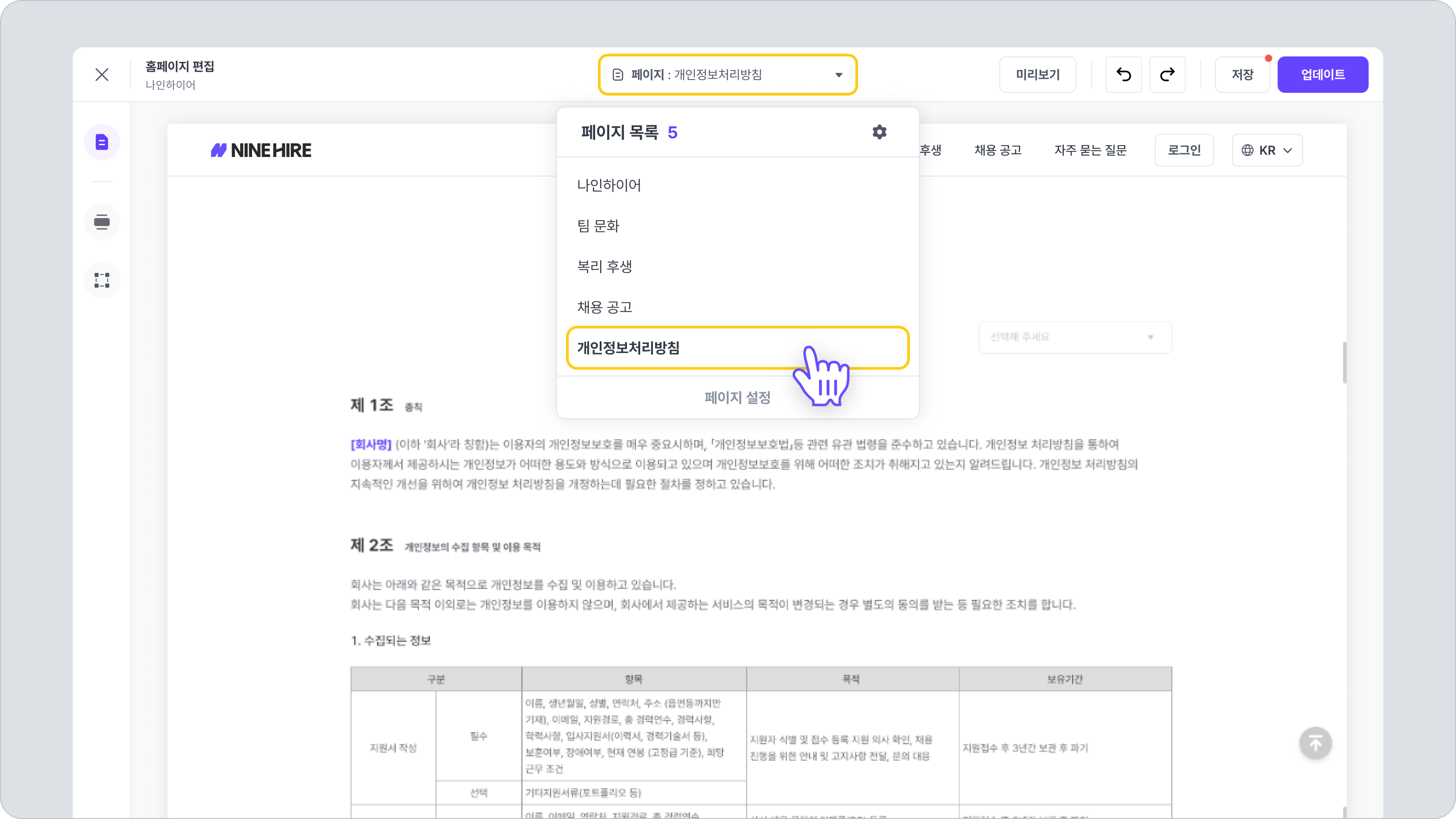This screenshot has width=1456, height=819.
Task: Open the pages panel sidebar icon
Action: pos(102,142)
